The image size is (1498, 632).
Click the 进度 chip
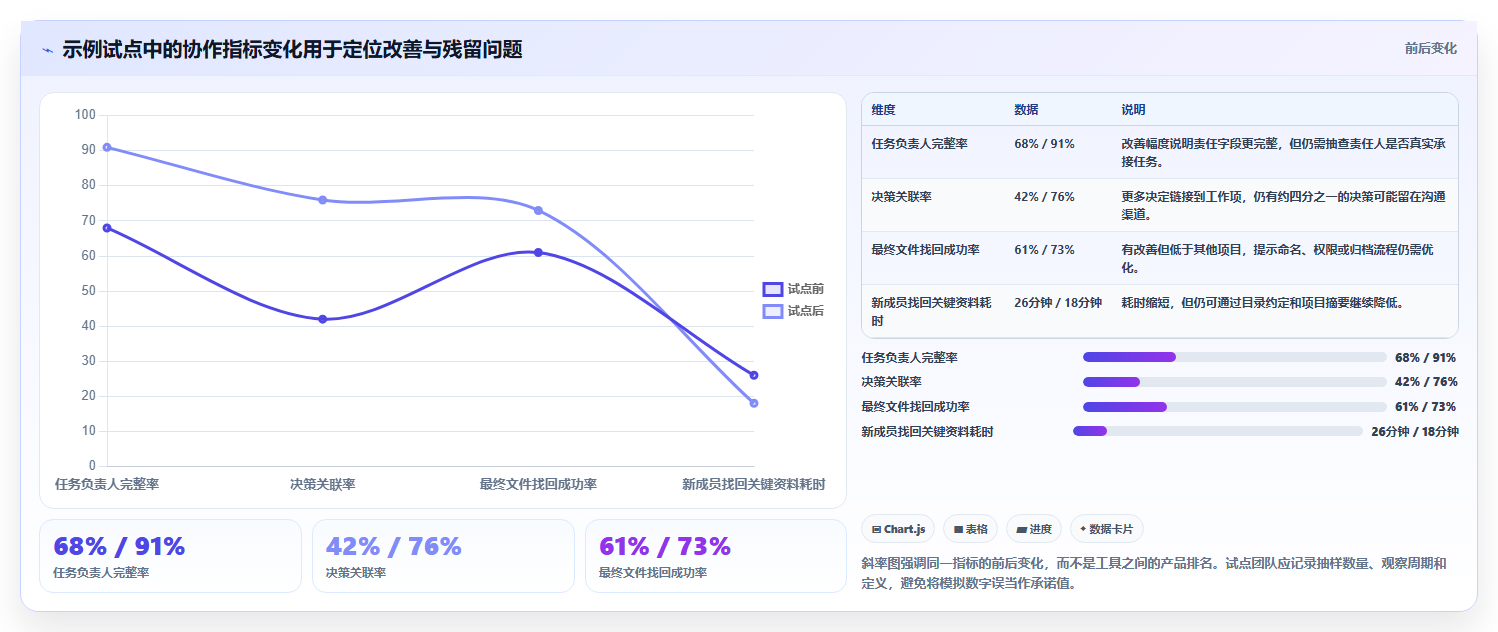tap(1034, 529)
